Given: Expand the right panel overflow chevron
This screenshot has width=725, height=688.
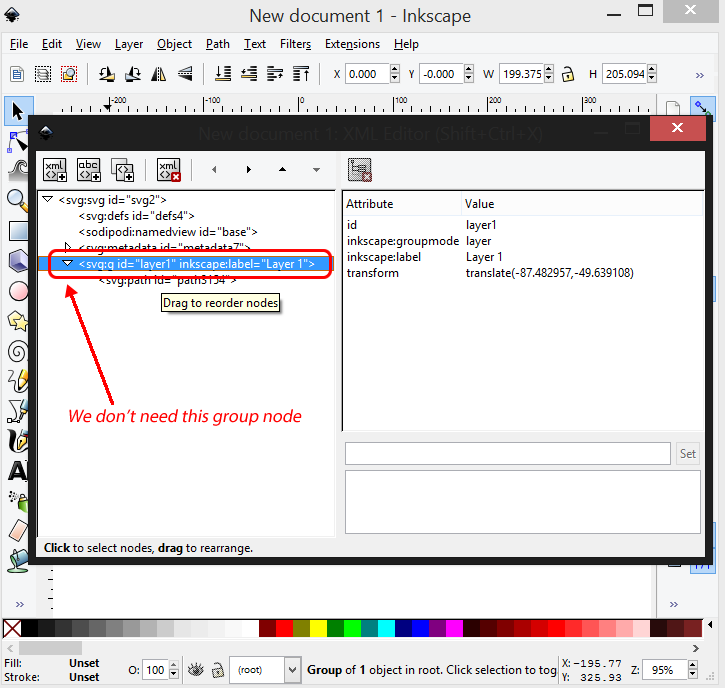Looking at the screenshot, I should (x=674, y=604).
